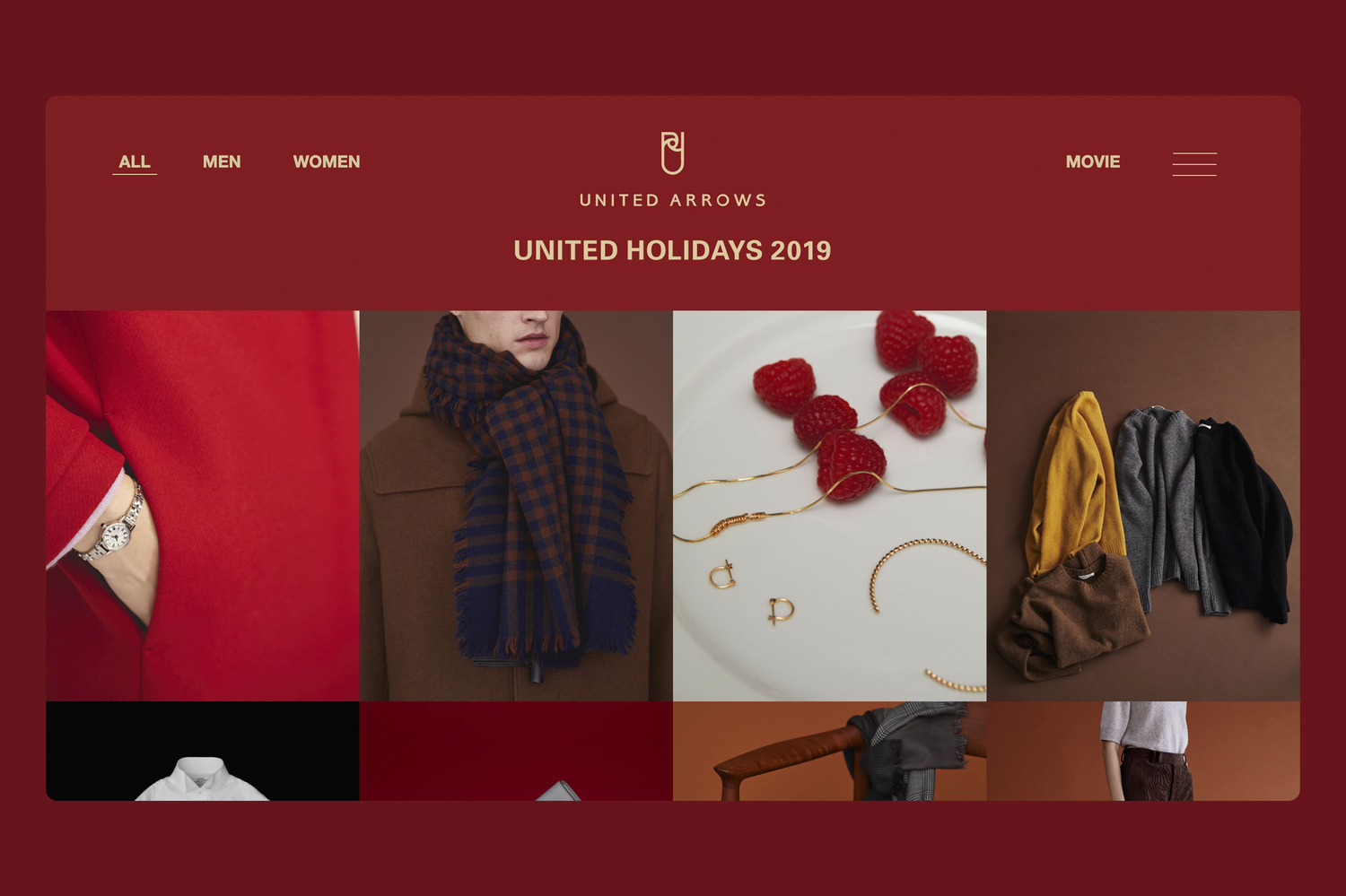
Task: Open the dark red wallet thumbnail
Action: [516, 751]
